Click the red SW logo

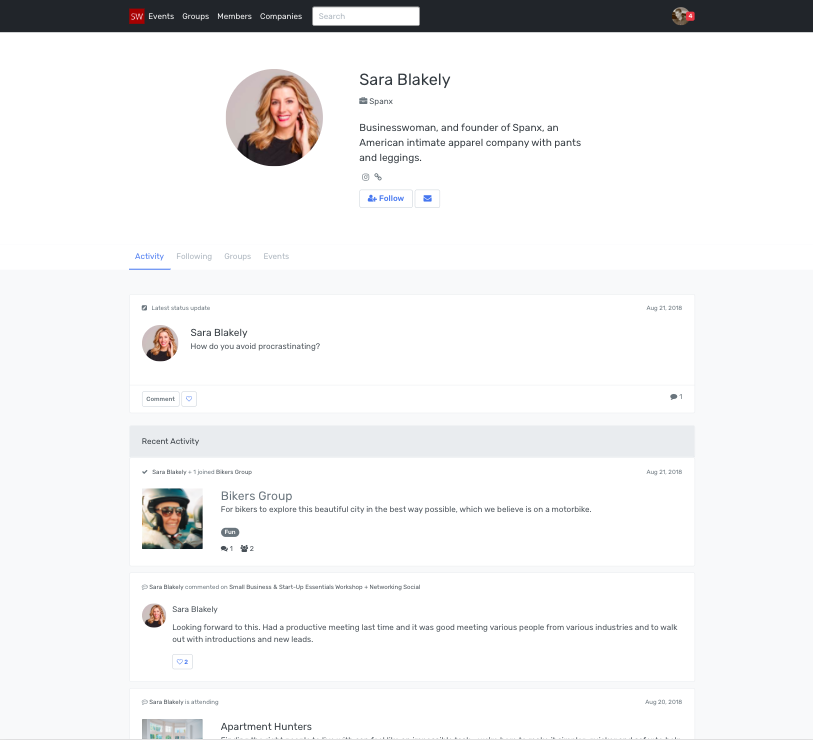[136, 16]
